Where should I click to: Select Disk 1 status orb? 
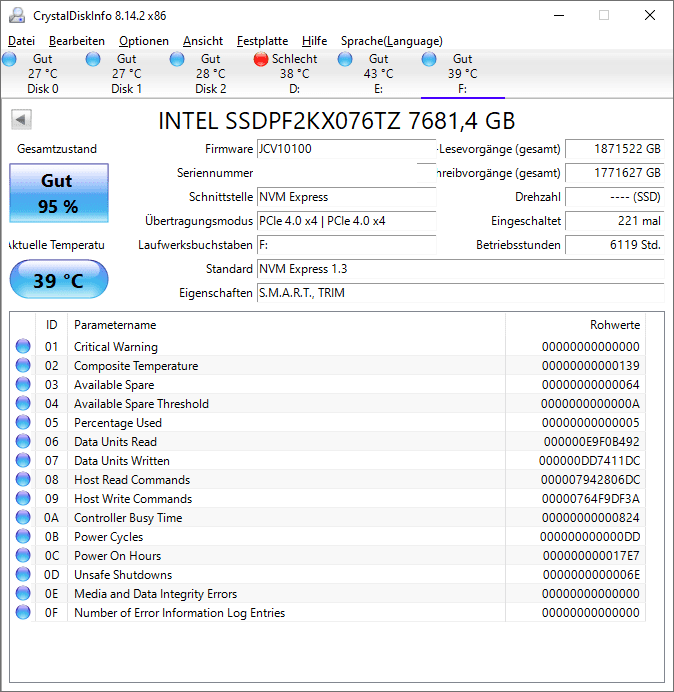point(93,59)
